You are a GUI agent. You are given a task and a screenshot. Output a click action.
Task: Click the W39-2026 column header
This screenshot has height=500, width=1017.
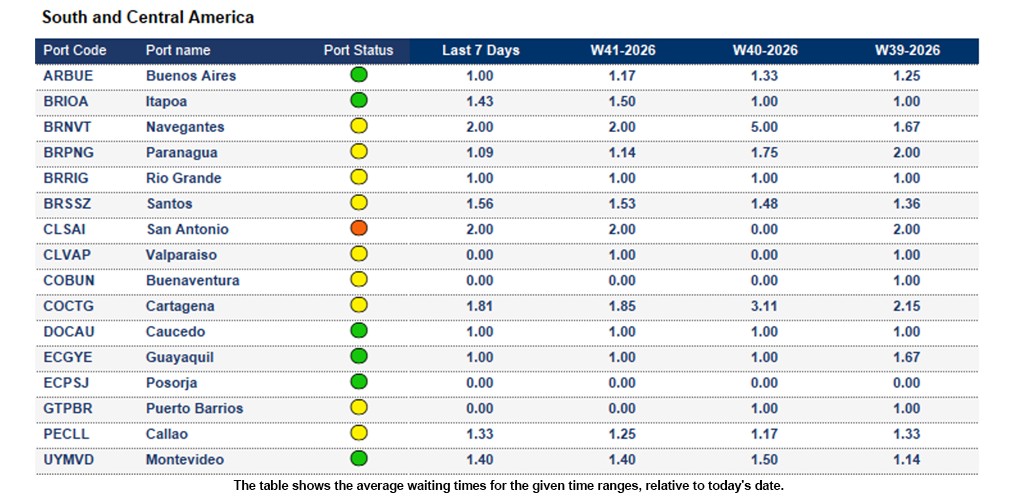907,51
